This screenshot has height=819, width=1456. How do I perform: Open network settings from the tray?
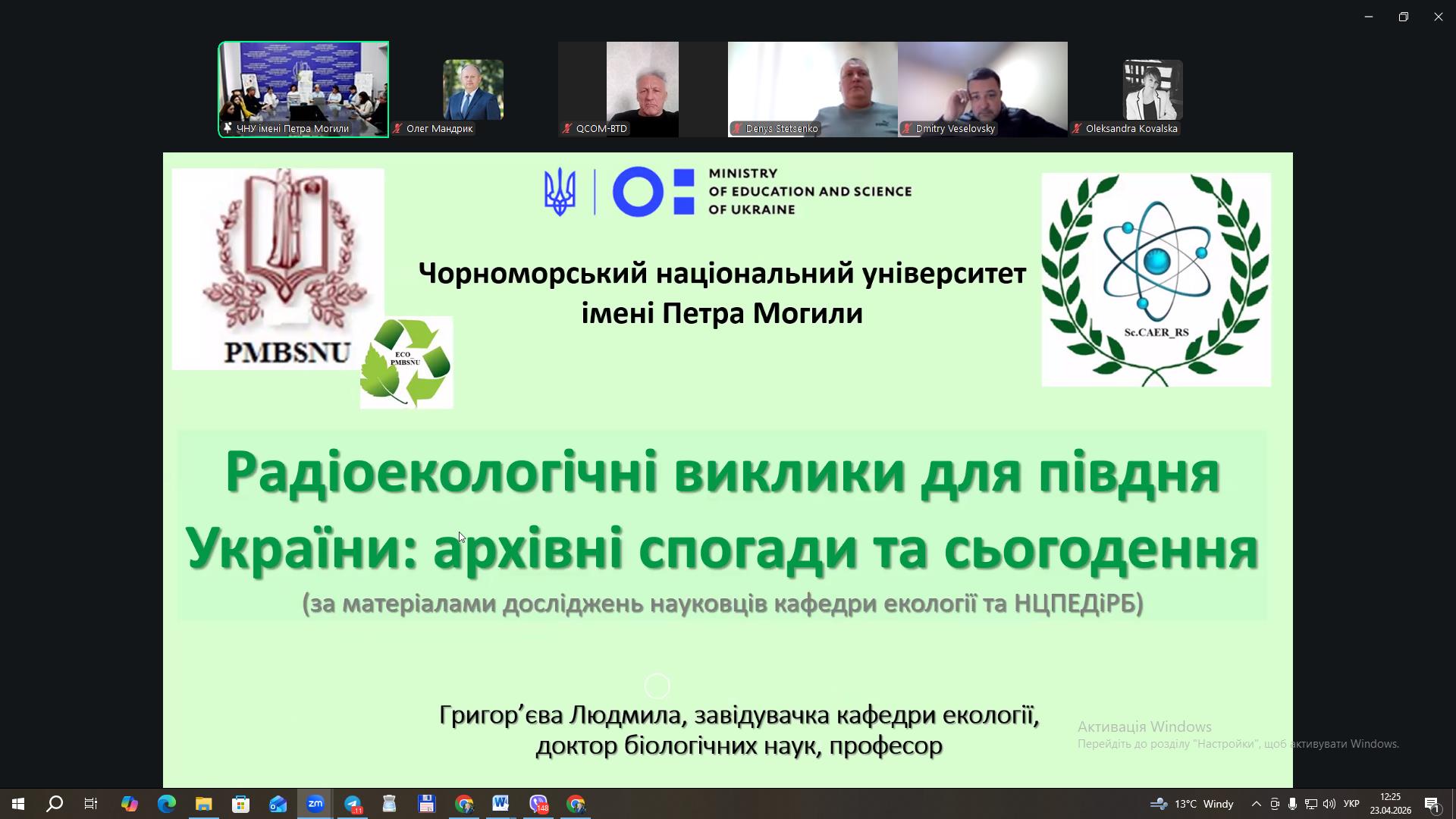pyautogui.click(x=1310, y=804)
